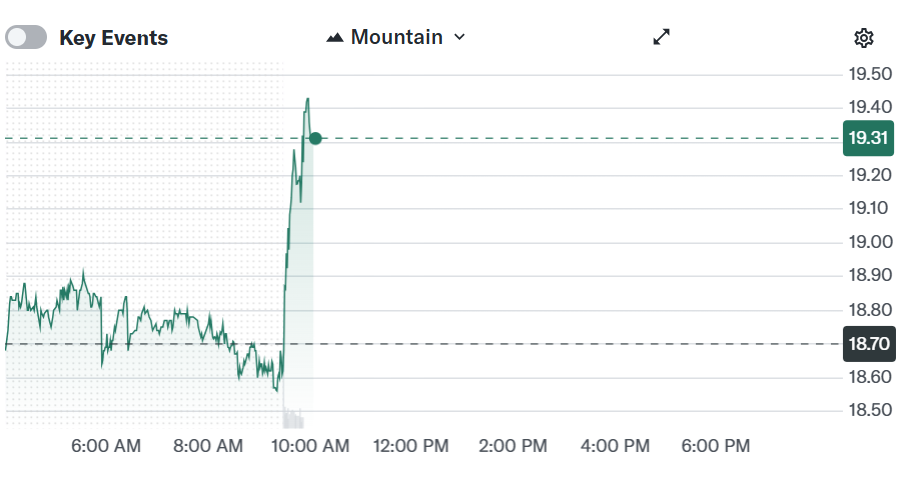Click the current price dot on chart
This screenshot has height=481, width=903.
click(315, 138)
